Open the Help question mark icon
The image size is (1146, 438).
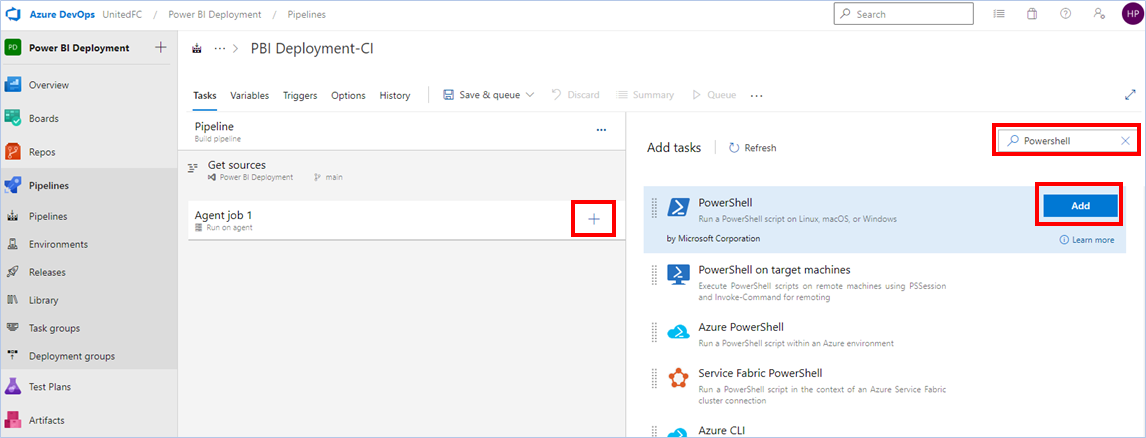point(1066,14)
